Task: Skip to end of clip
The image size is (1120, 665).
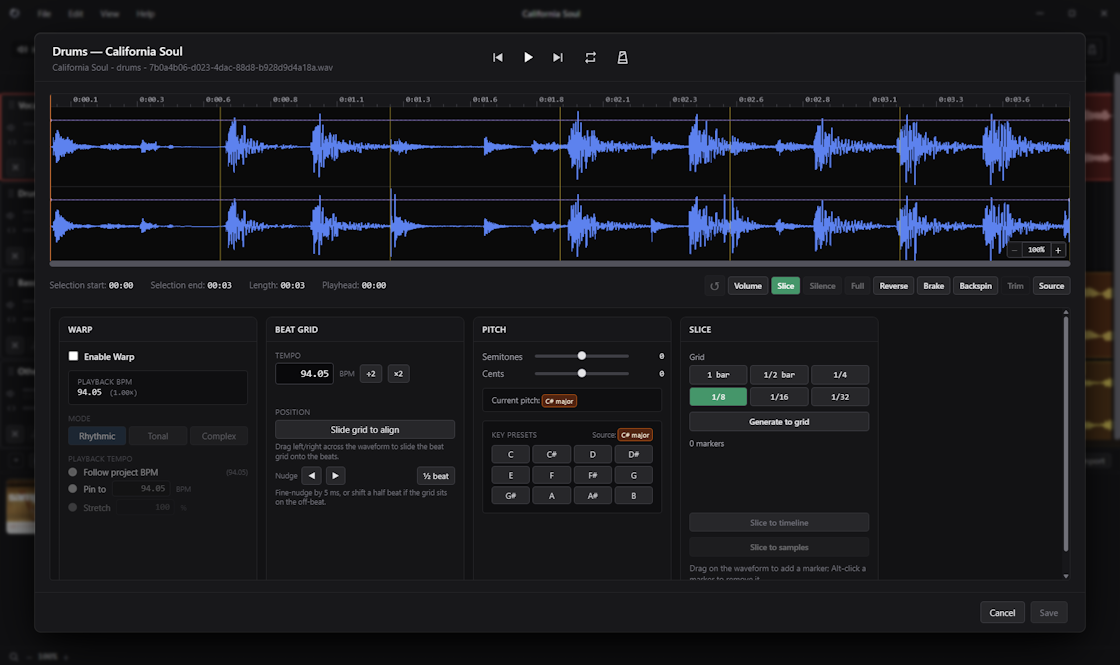Action: point(558,57)
